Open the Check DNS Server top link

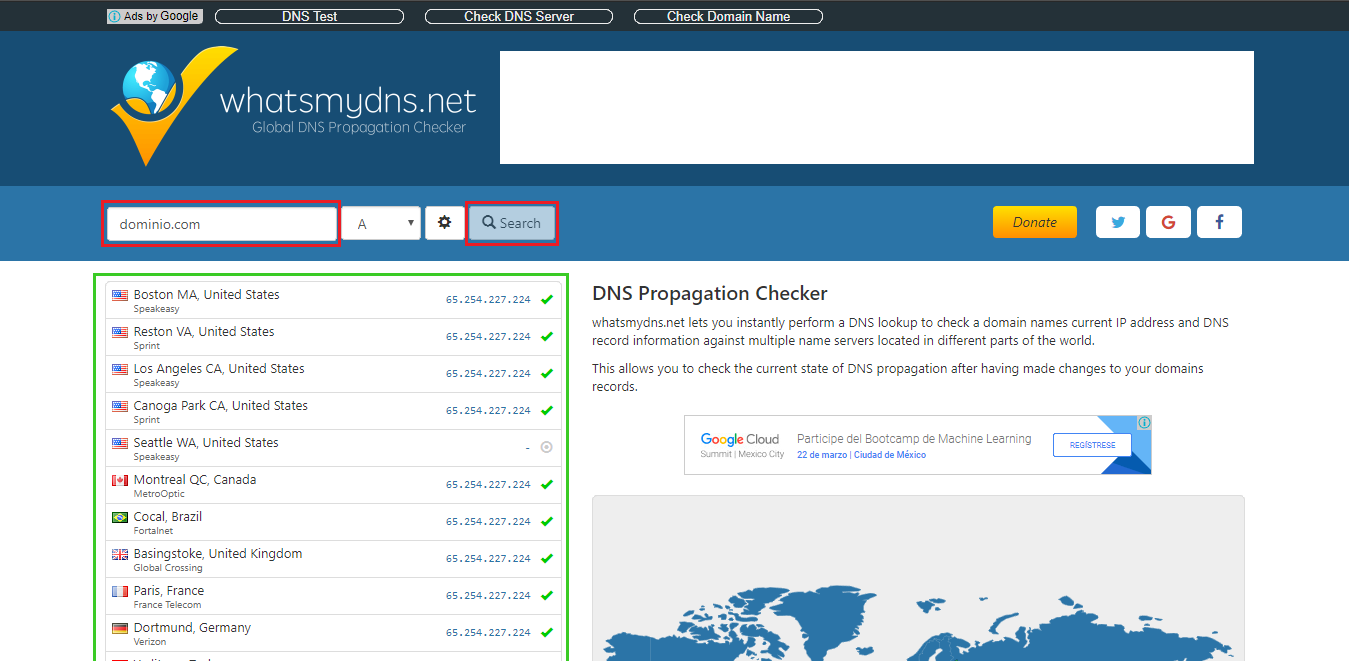point(519,16)
